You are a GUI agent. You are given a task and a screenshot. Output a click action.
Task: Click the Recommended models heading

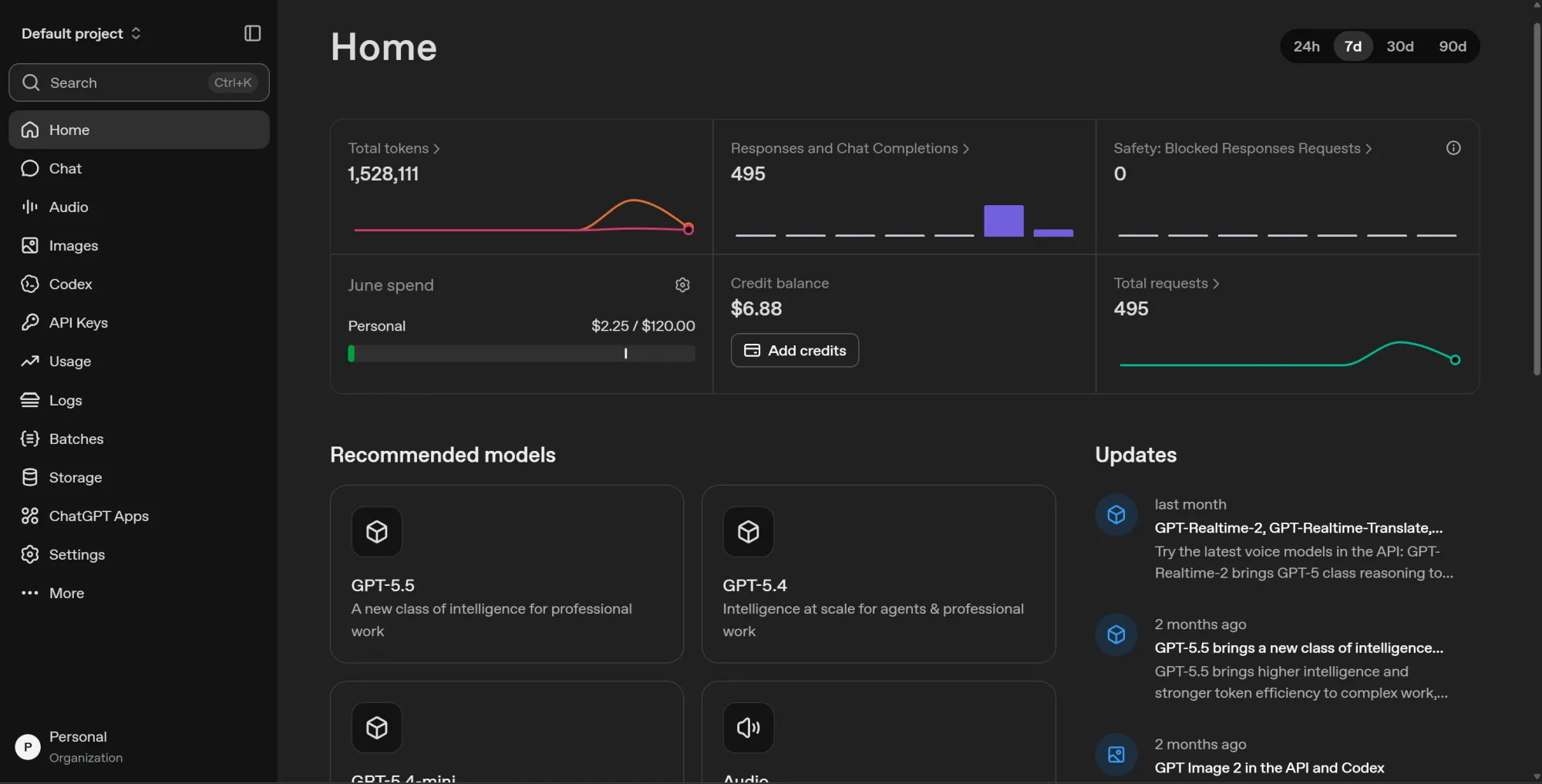click(x=443, y=455)
